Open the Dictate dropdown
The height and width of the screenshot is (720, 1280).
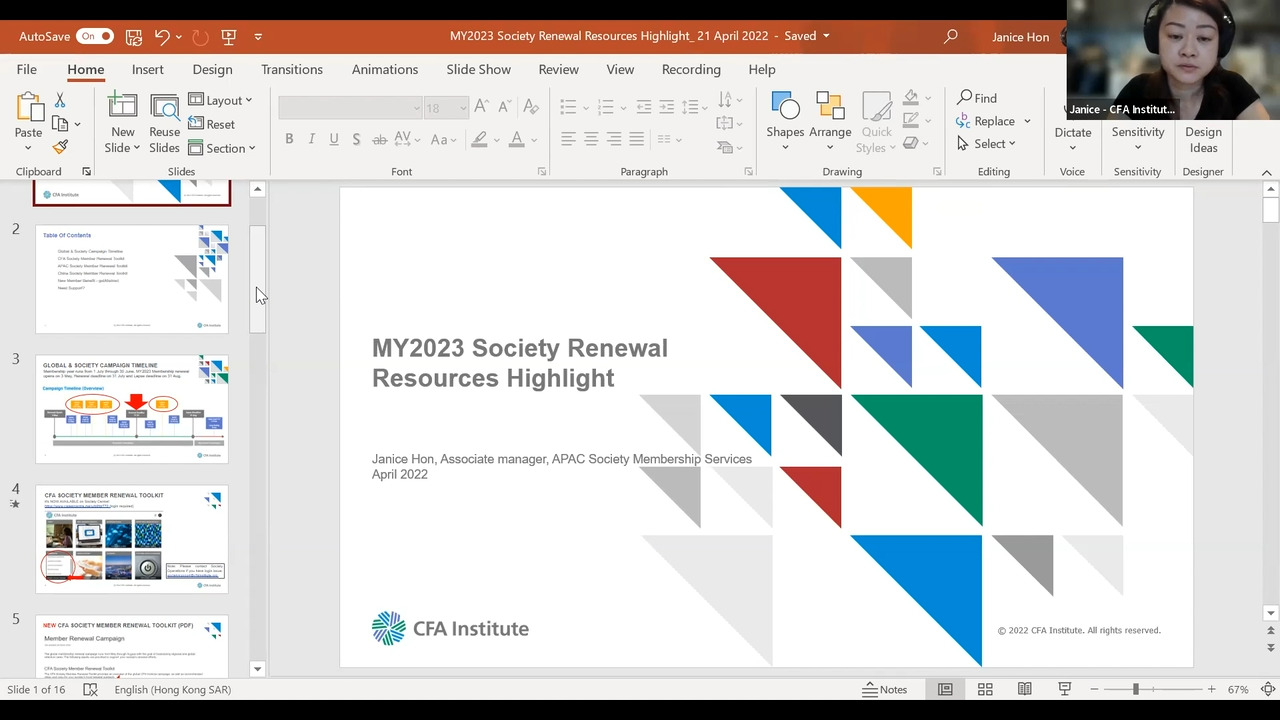click(1072, 148)
